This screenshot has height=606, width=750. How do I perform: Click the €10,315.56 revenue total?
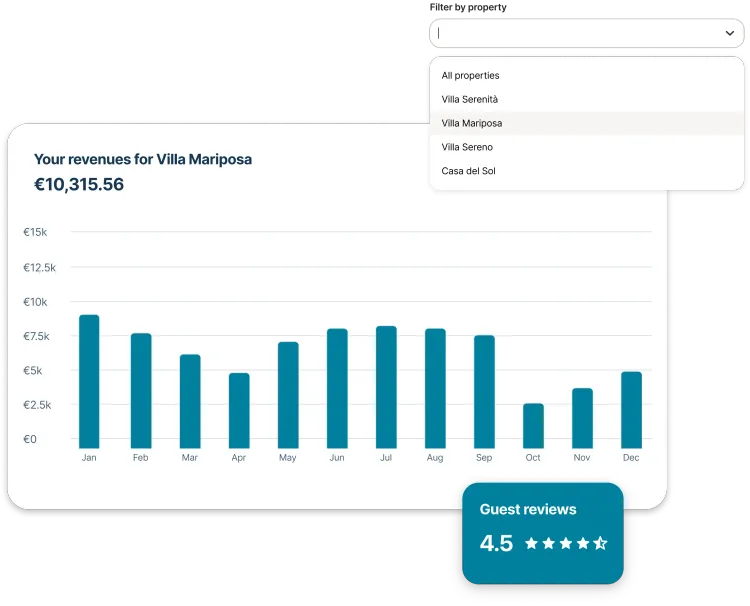(79, 184)
